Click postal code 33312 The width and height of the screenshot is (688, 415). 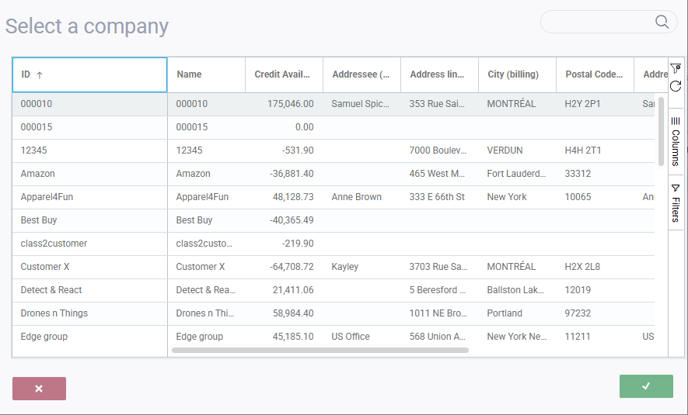(x=578, y=174)
